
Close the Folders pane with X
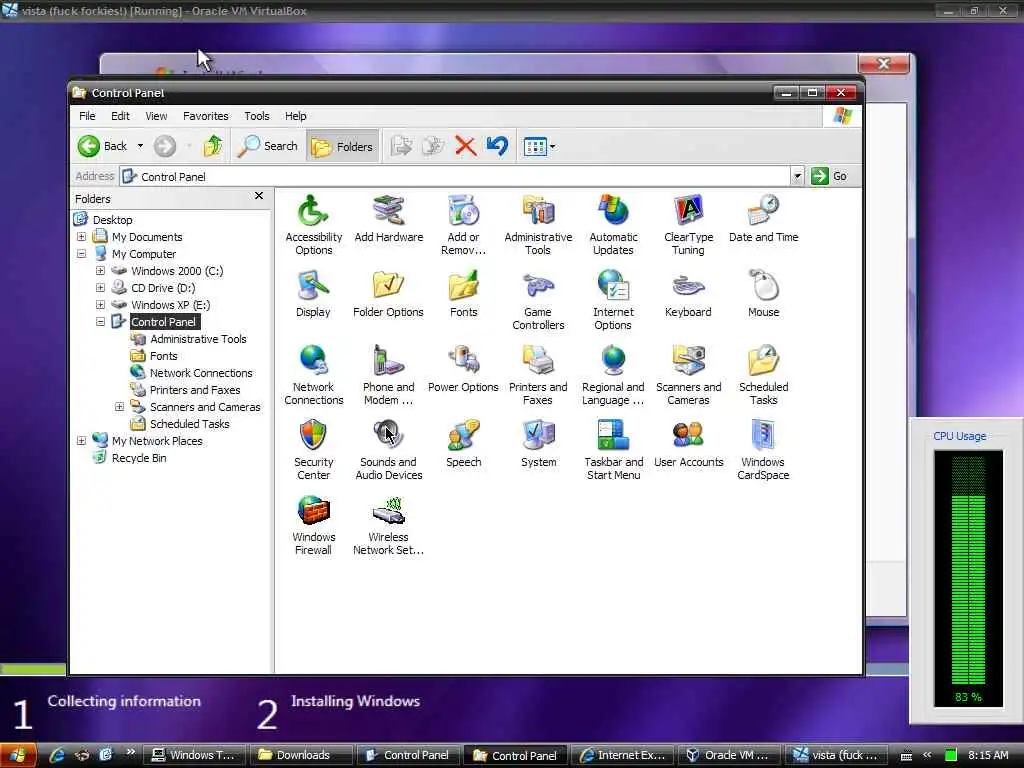pos(259,196)
